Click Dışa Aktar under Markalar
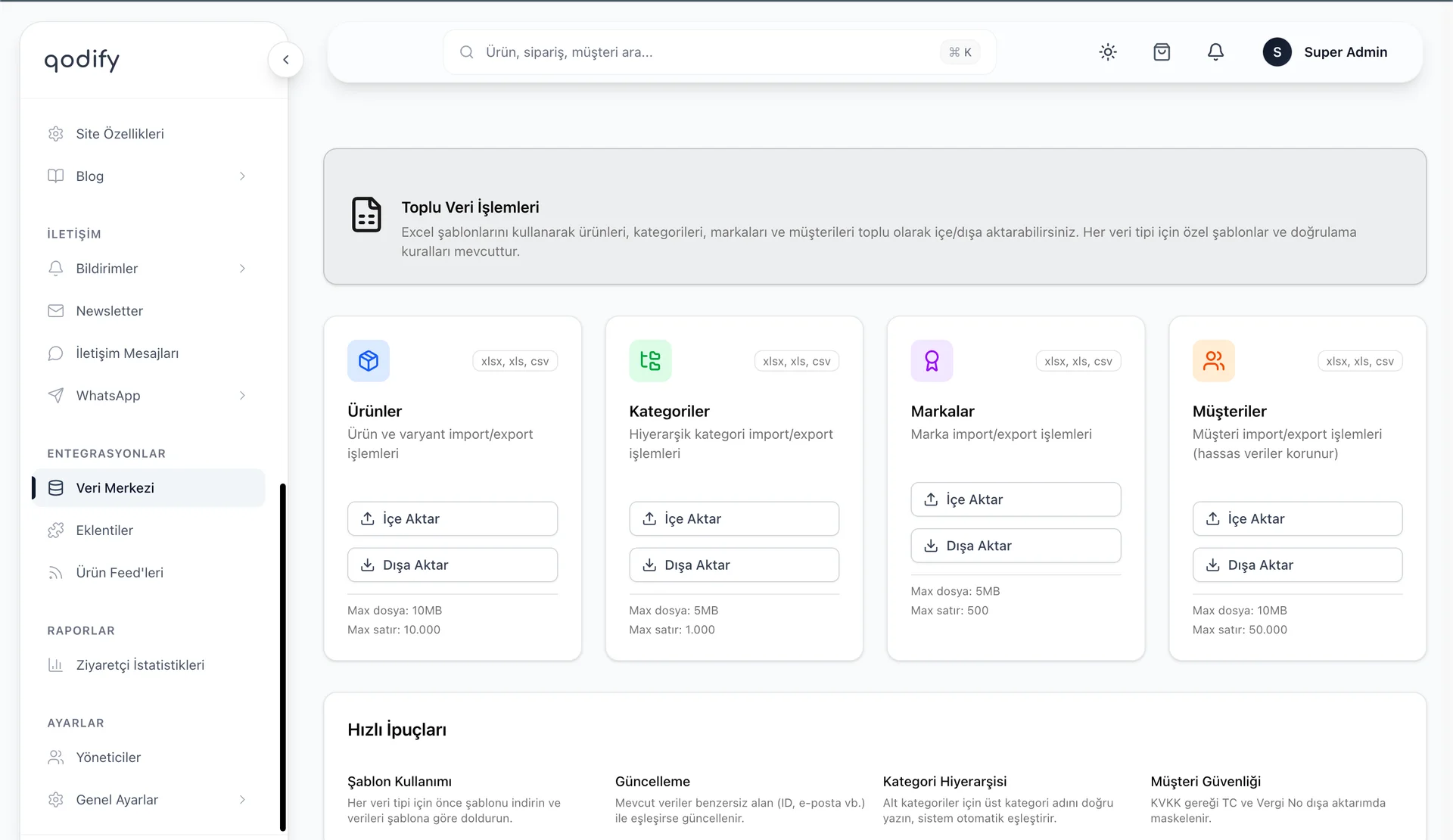Screen dimensions: 1453x840 pyautogui.click(x=1015, y=546)
